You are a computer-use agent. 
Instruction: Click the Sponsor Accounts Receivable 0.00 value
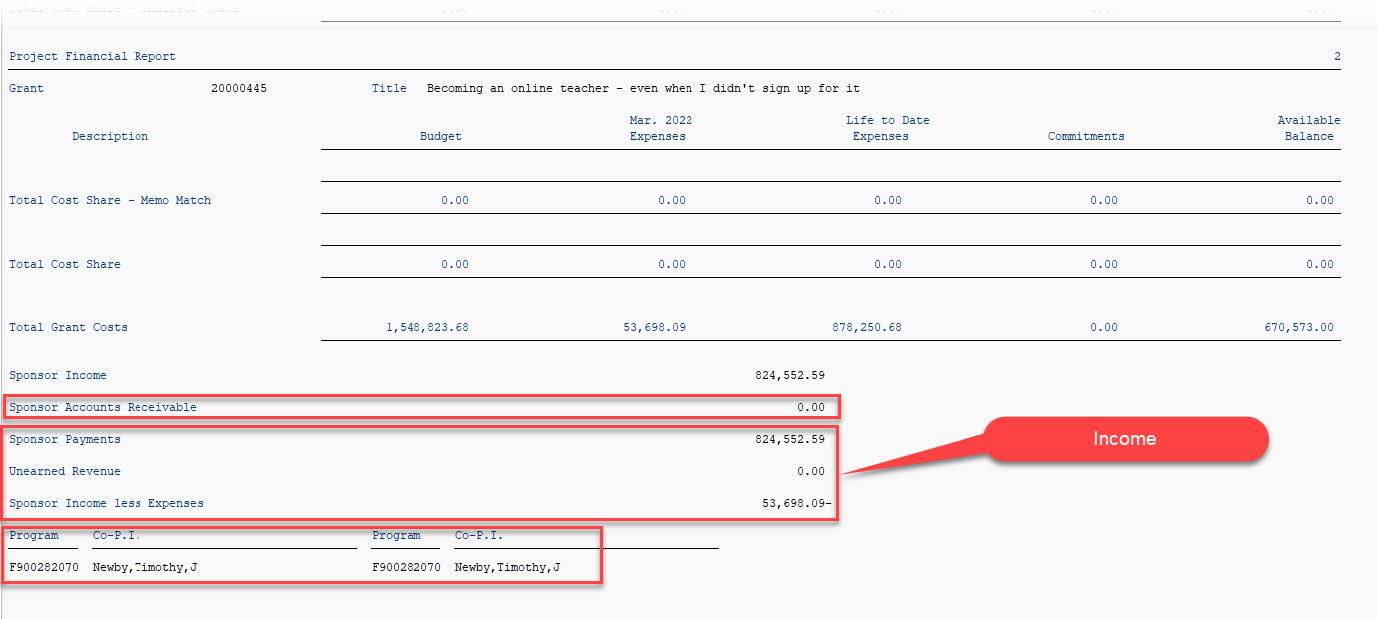point(811,407)
